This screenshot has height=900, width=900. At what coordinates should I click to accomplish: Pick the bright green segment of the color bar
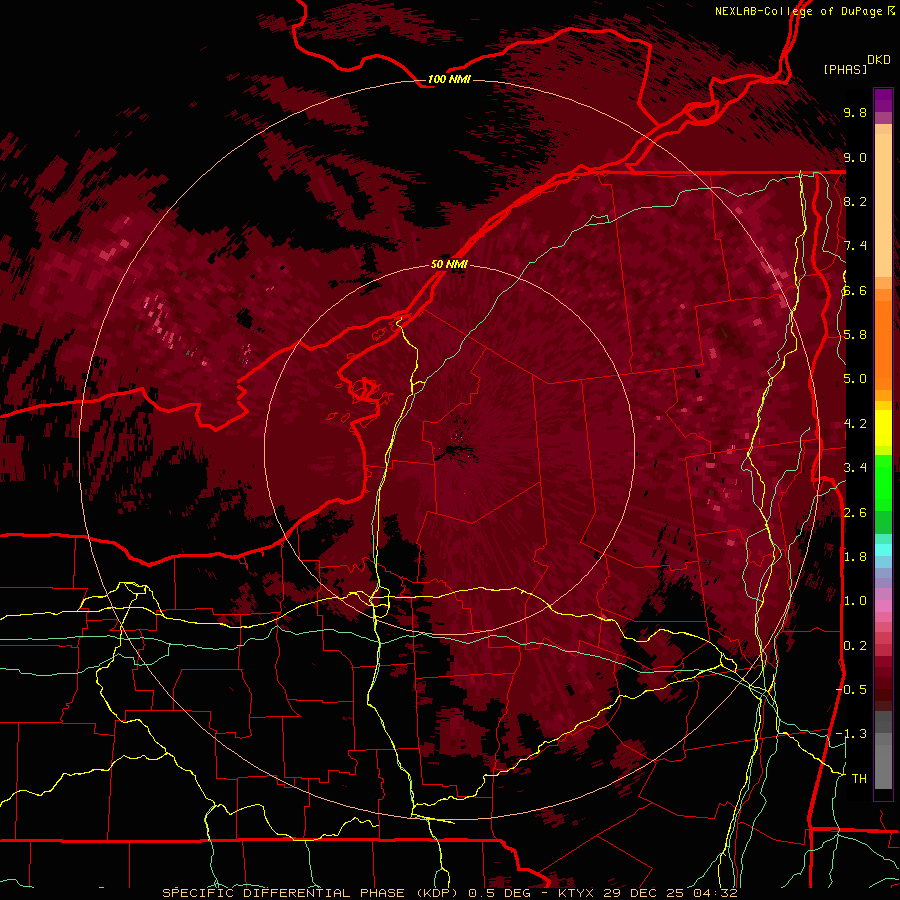point(883,482)
